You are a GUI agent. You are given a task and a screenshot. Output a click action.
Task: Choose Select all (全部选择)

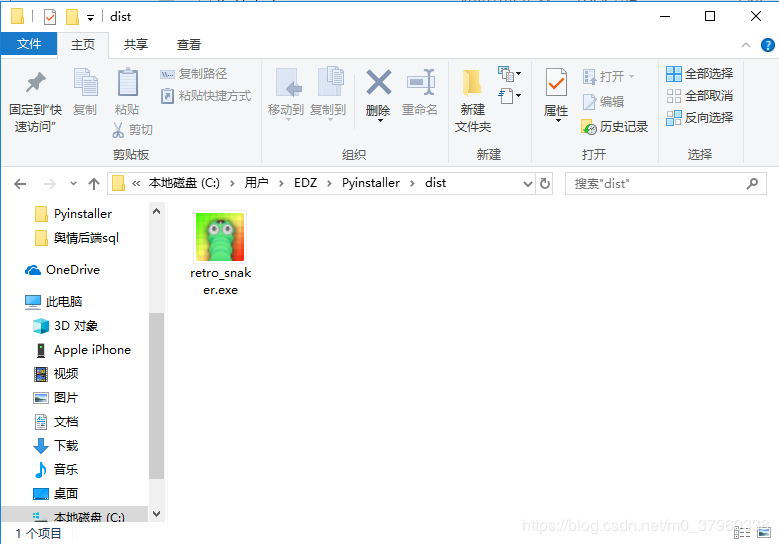pos(700,74)
